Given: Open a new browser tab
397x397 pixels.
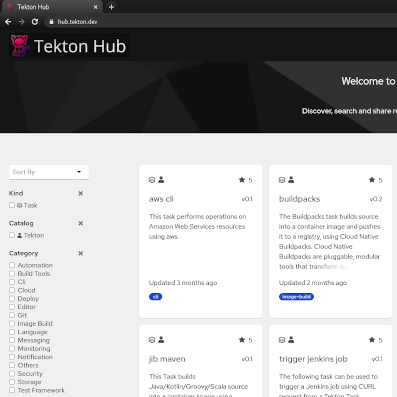Looking at the screenshot, I should pos(111,7).
